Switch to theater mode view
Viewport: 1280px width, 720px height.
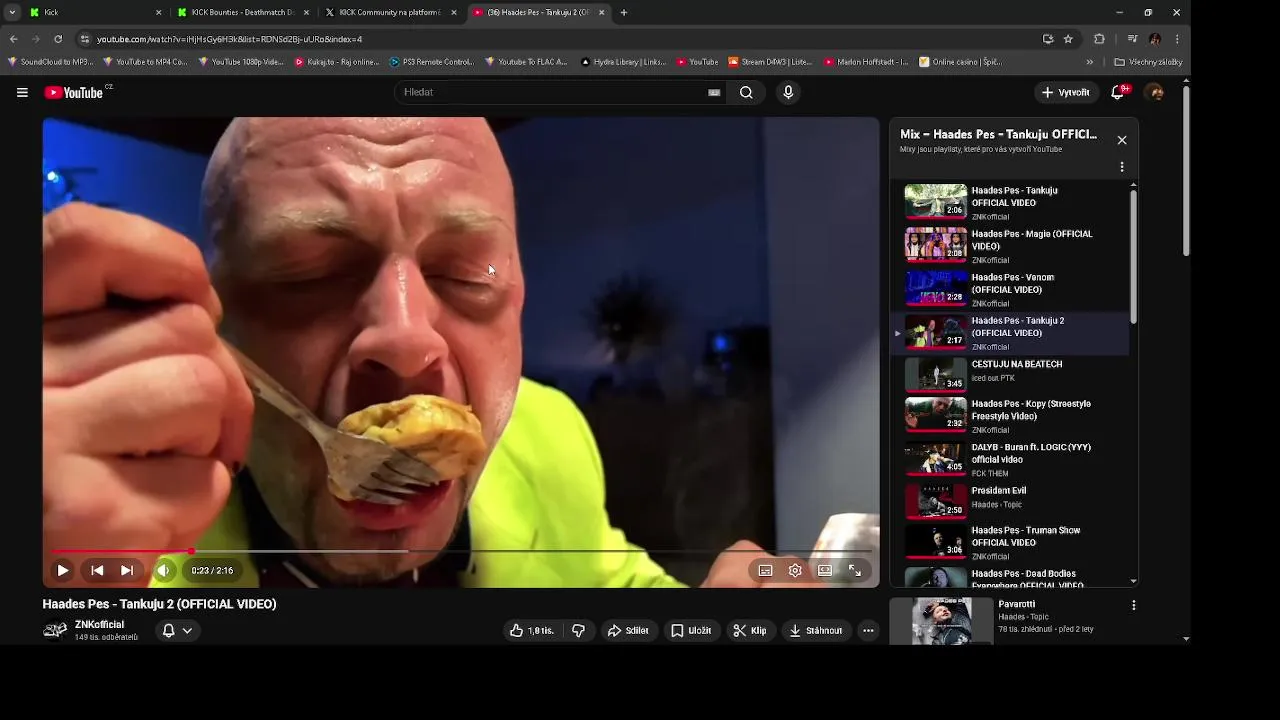coord(825,570)
